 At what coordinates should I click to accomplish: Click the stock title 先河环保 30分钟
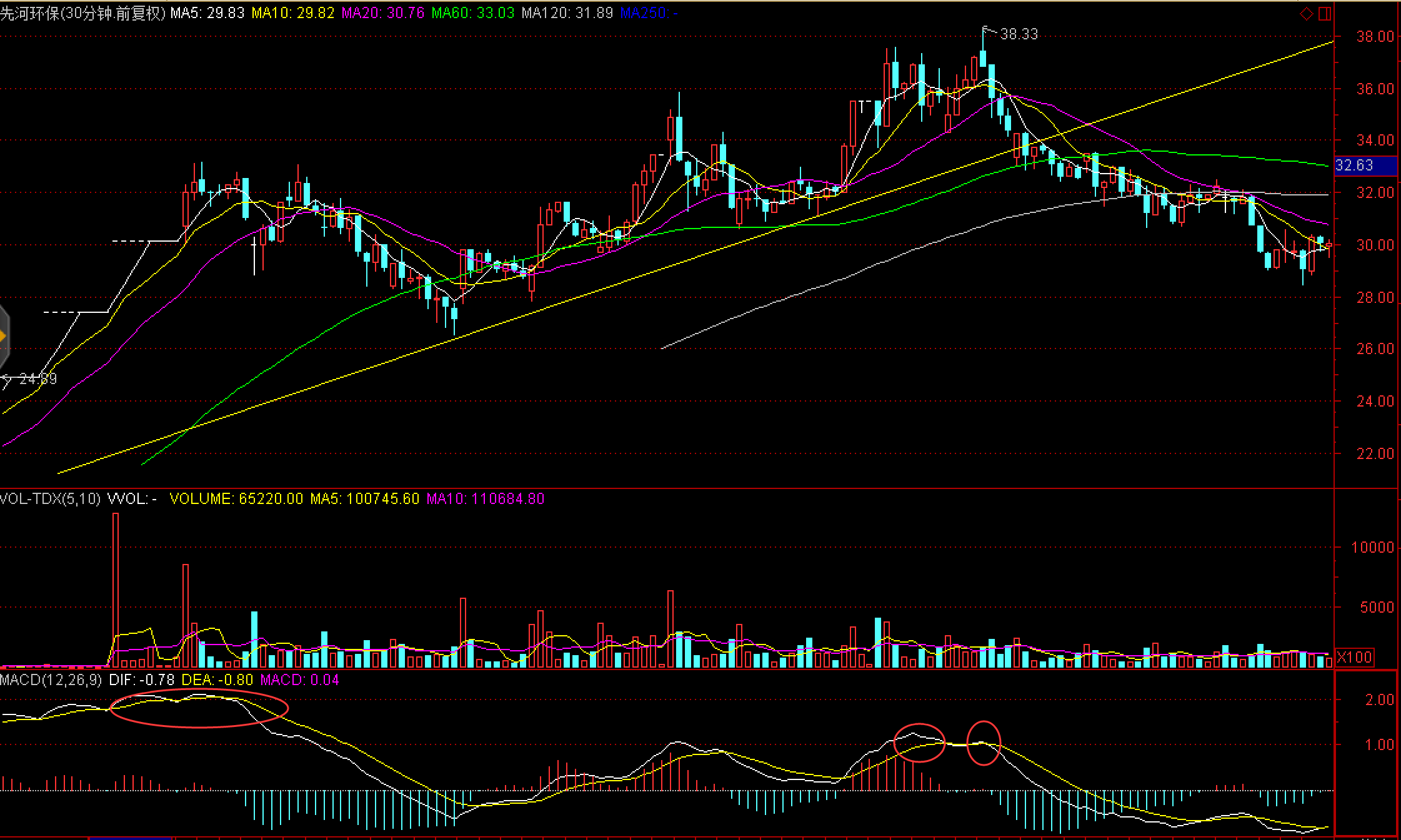click(82, 13)
